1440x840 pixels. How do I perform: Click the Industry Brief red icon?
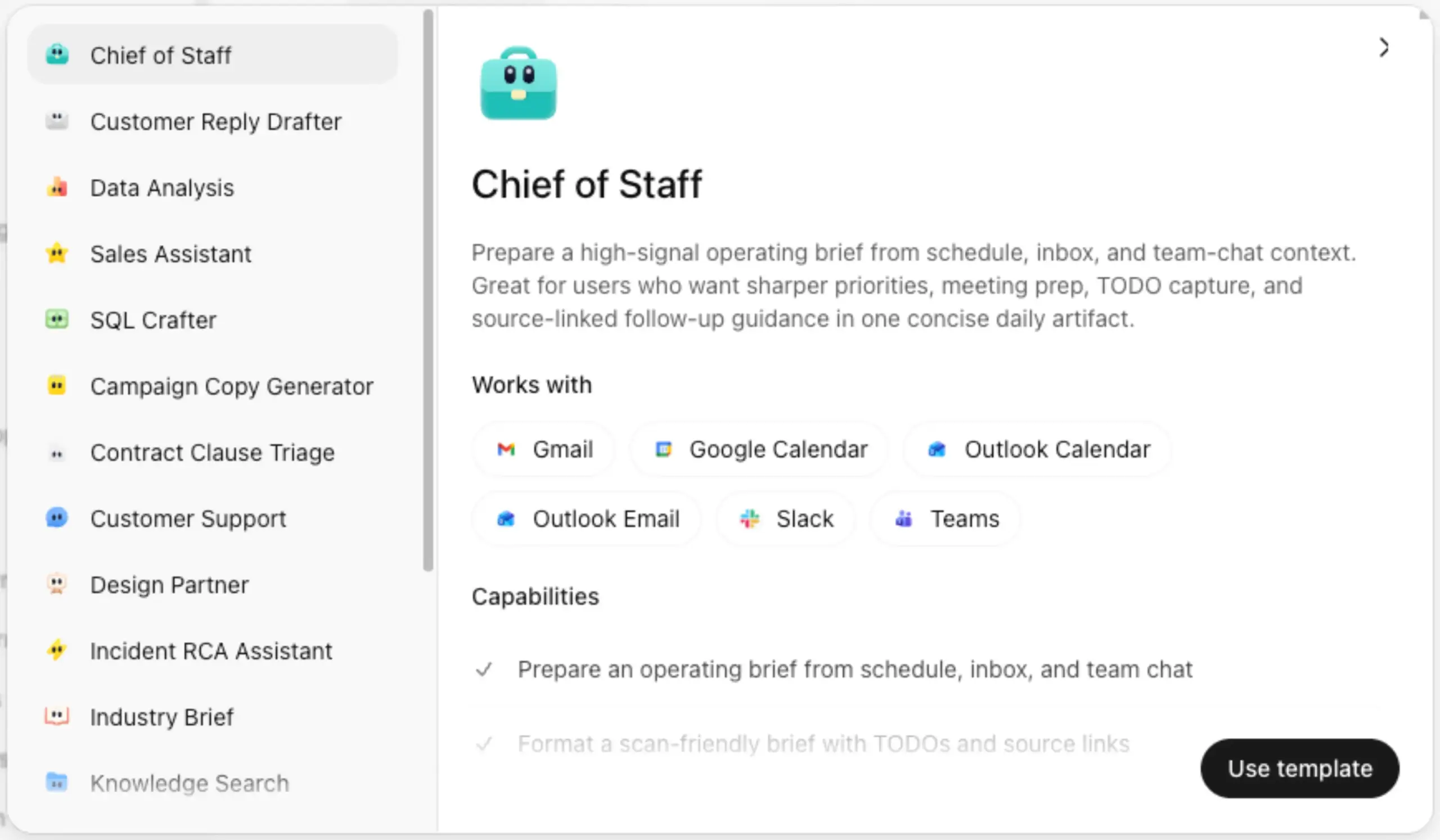click(x=57, y=716)
